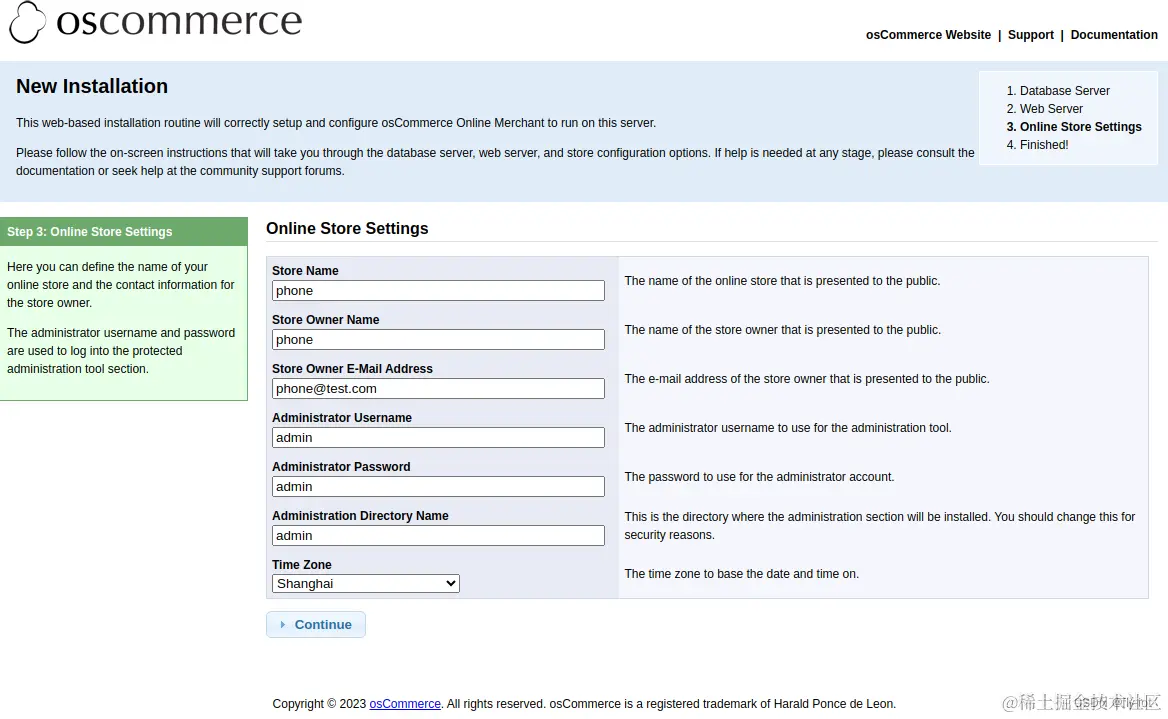Viewport: 1168px width, 719px height.
Task: Click the 'Administrator Username' label
Action: [x=342, y=418]
